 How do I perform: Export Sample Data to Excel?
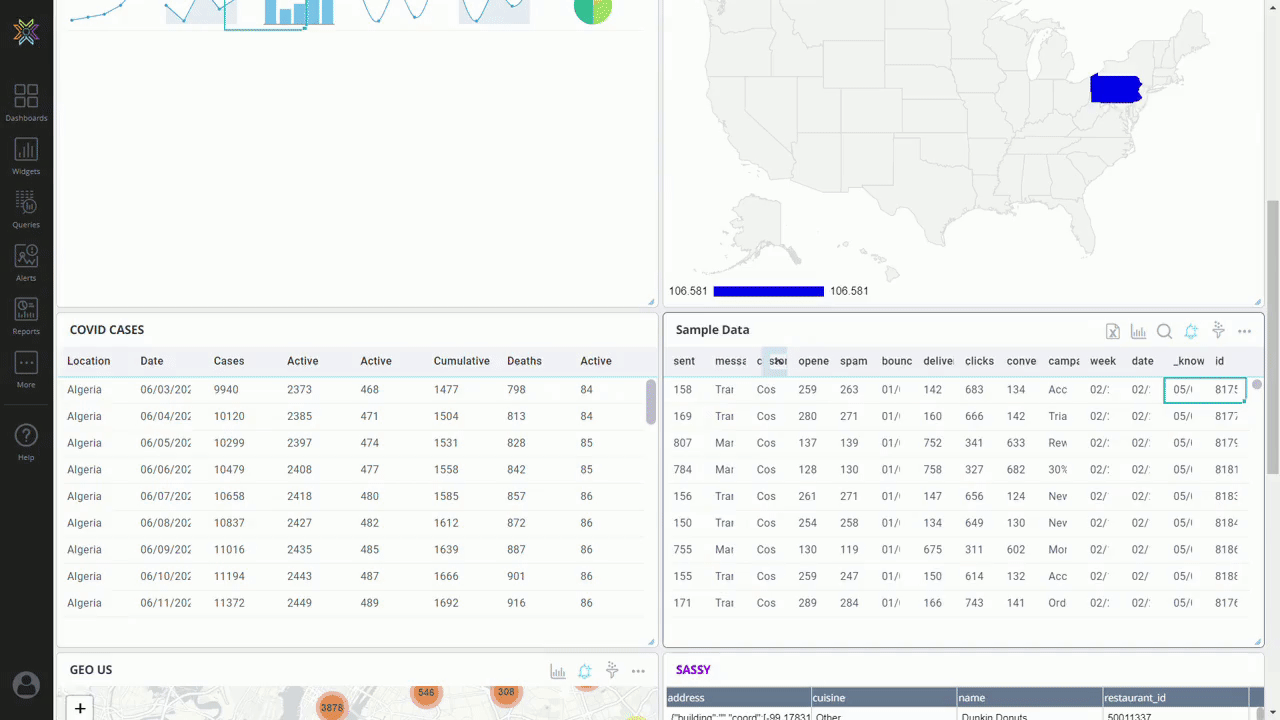pyautogui.click(x=1112, y=331)
